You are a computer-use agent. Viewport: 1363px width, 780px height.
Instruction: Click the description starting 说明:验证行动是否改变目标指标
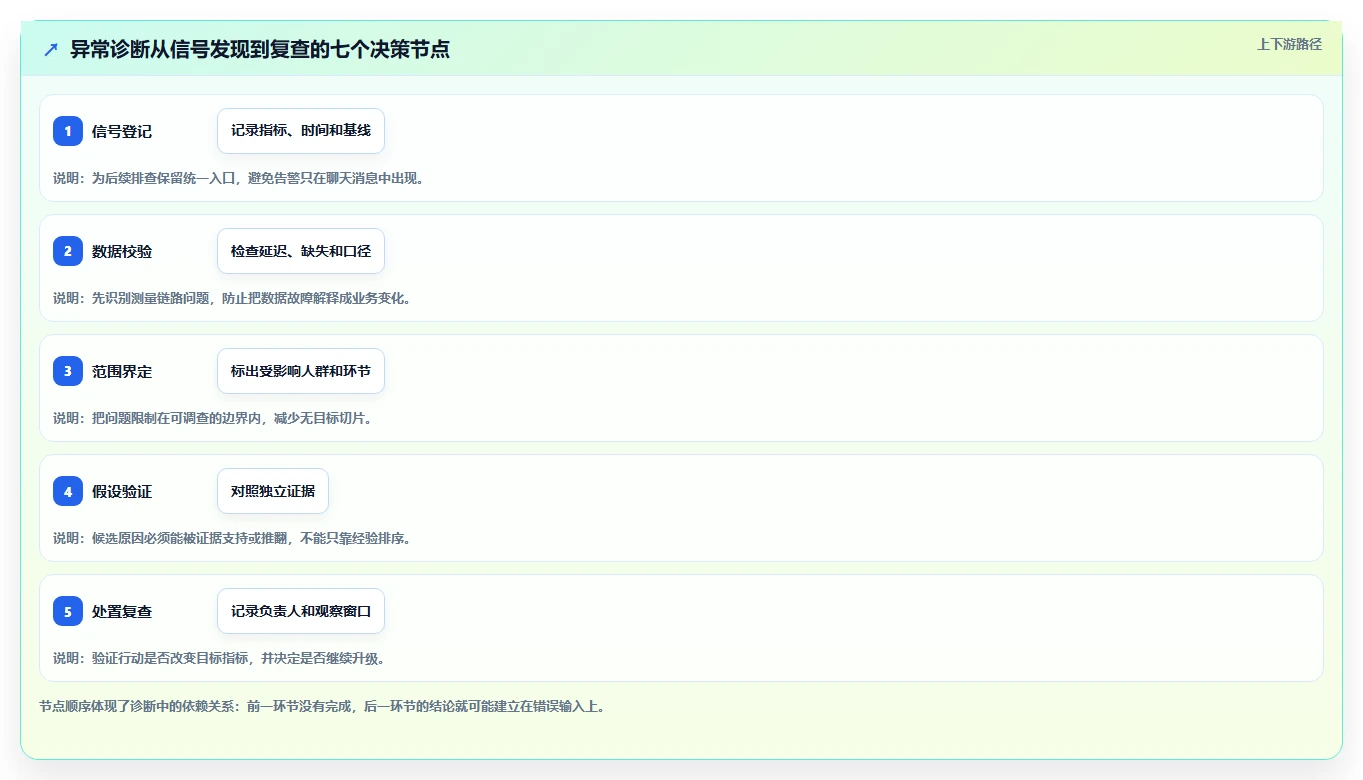(x=219, y=658)
